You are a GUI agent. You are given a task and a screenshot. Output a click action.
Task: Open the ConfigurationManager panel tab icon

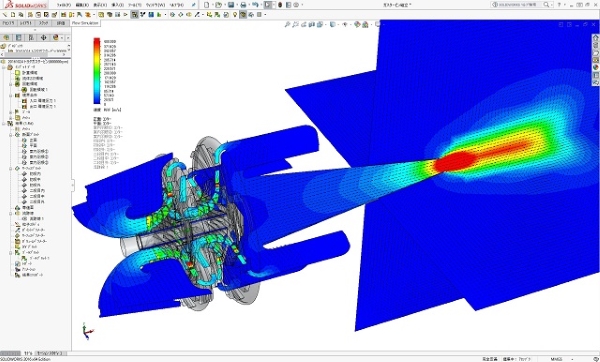click(31, 38)
